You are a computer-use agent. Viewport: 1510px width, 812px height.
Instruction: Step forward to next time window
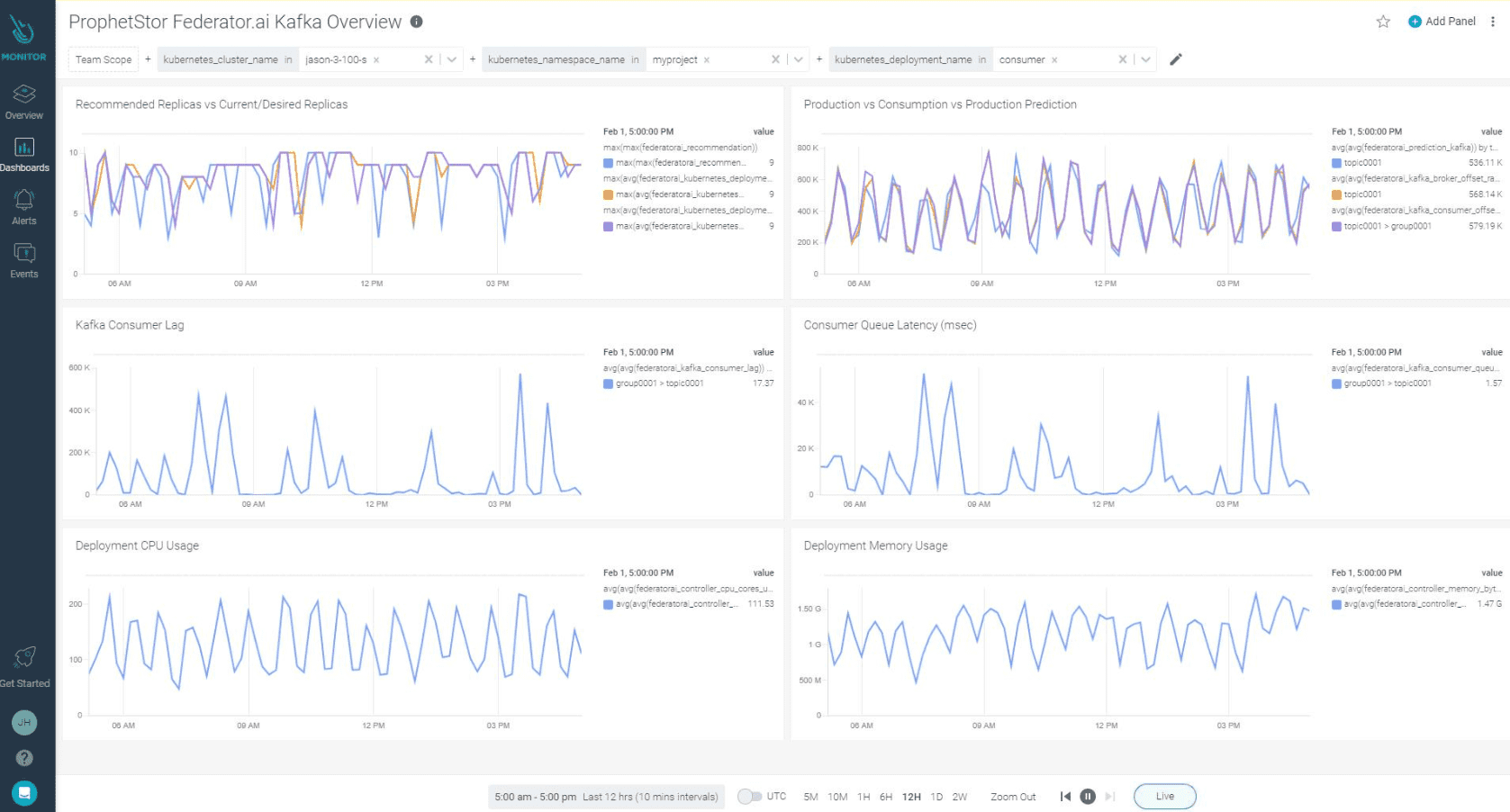1110,796
